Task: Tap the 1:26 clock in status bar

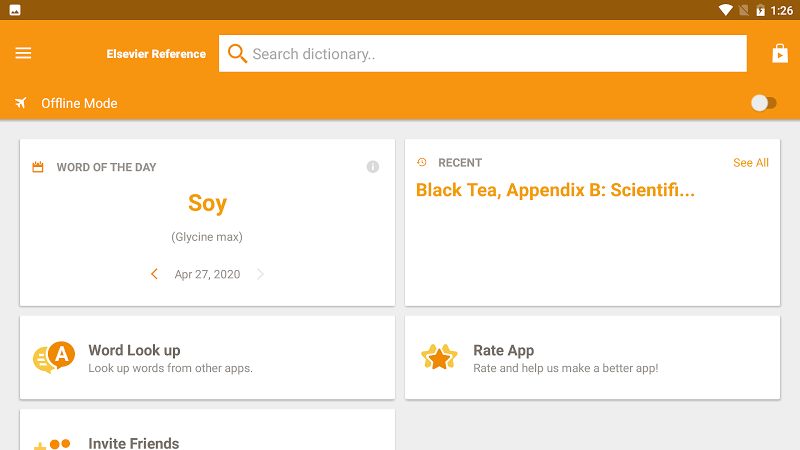Action: [782, 10]
